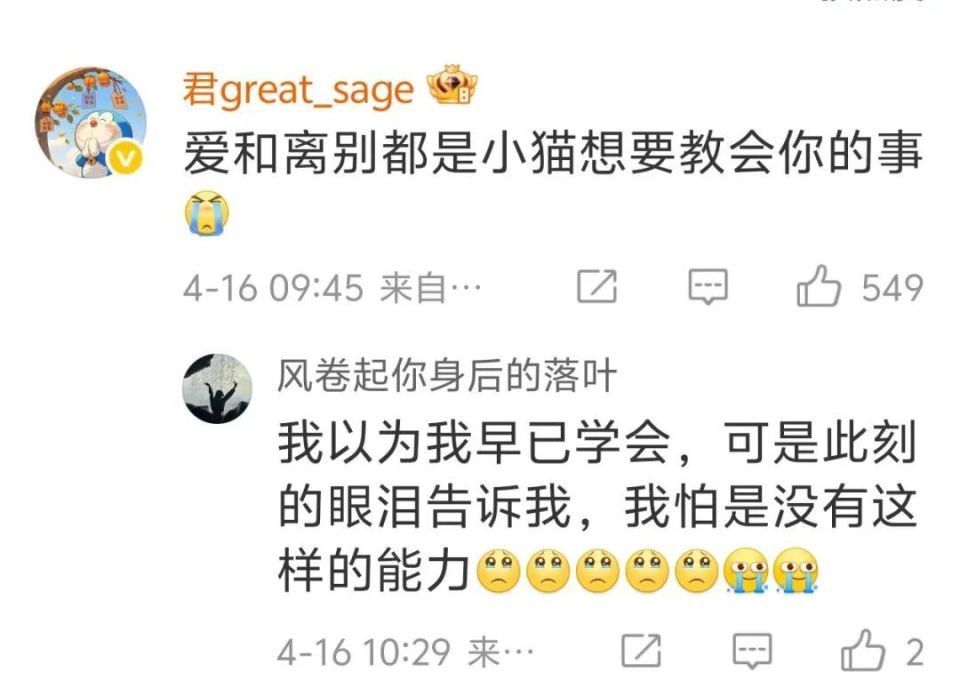Expand the truncated source after 4-16 09:45

click(x=431, y=288)
